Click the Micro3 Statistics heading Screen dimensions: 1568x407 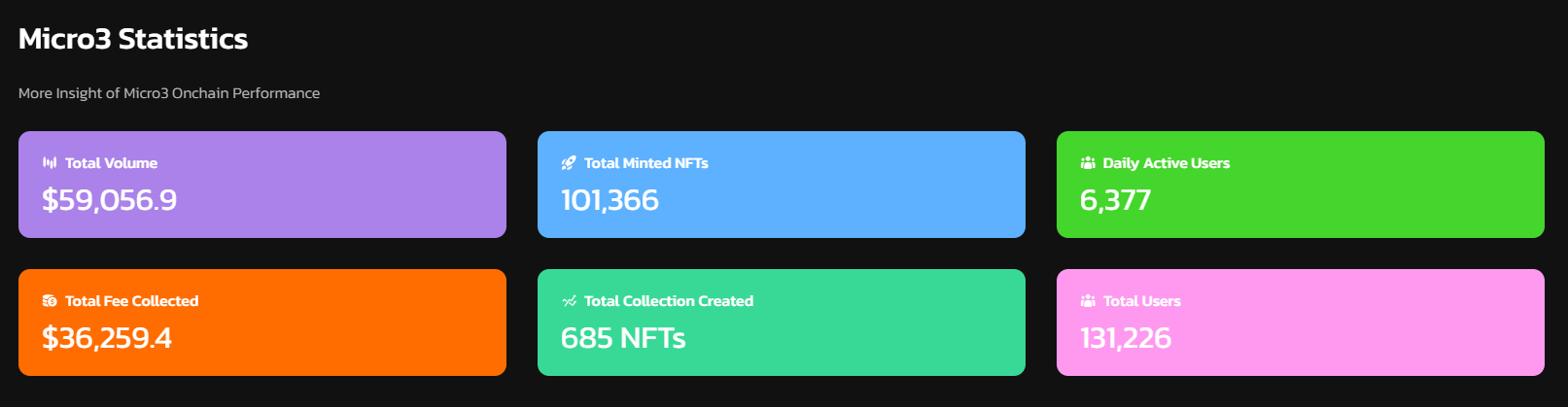[133, 39]
